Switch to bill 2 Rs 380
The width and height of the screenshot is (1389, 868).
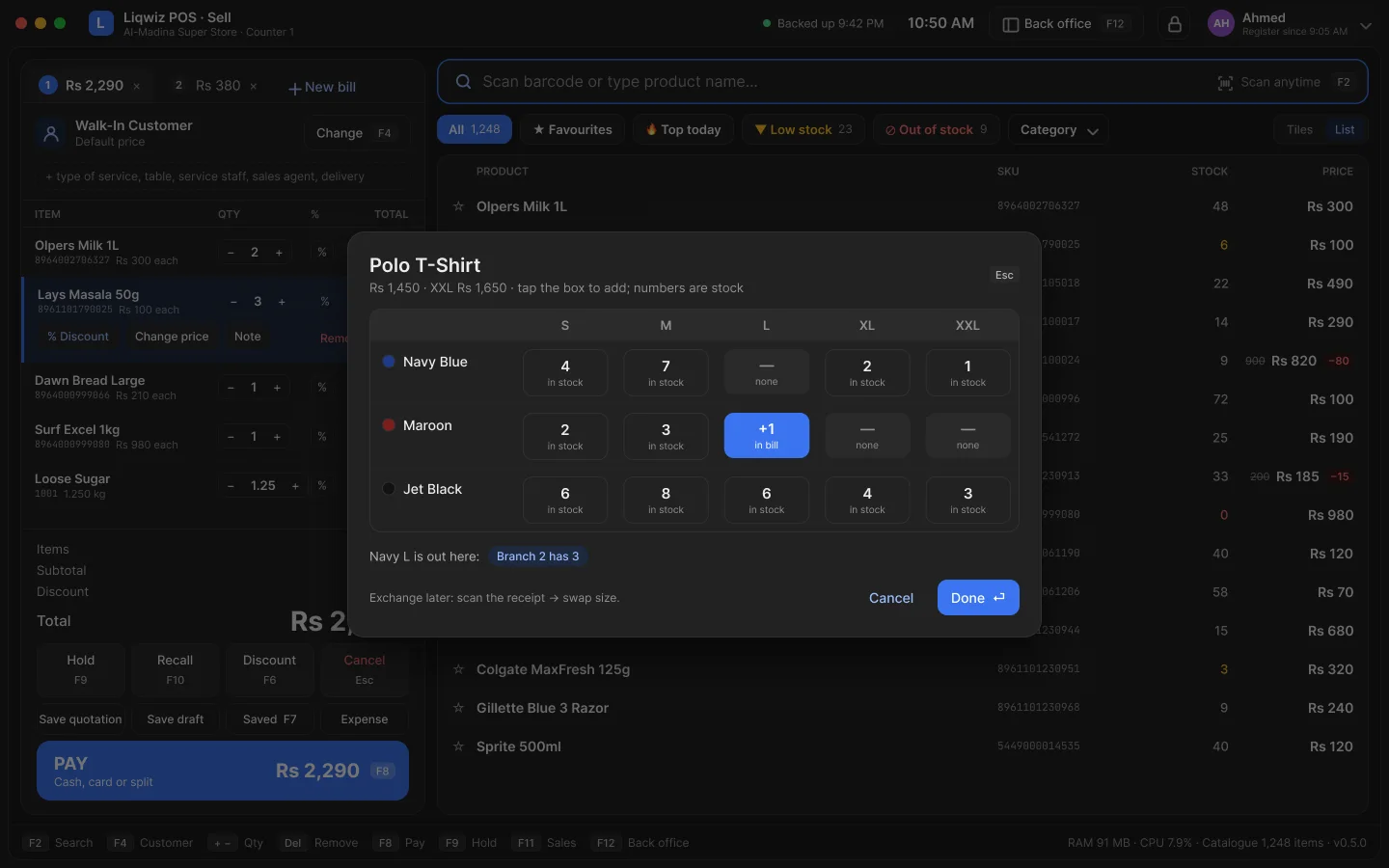tap(215, 86)
